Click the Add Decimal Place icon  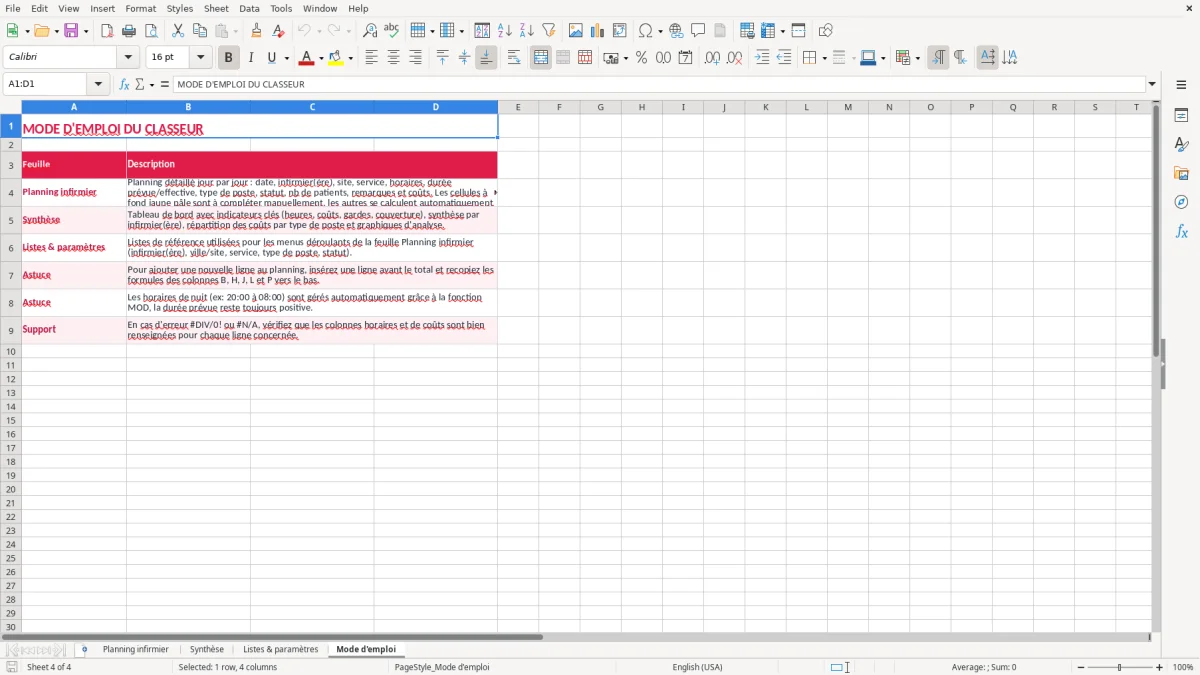[x=712, y=58]
